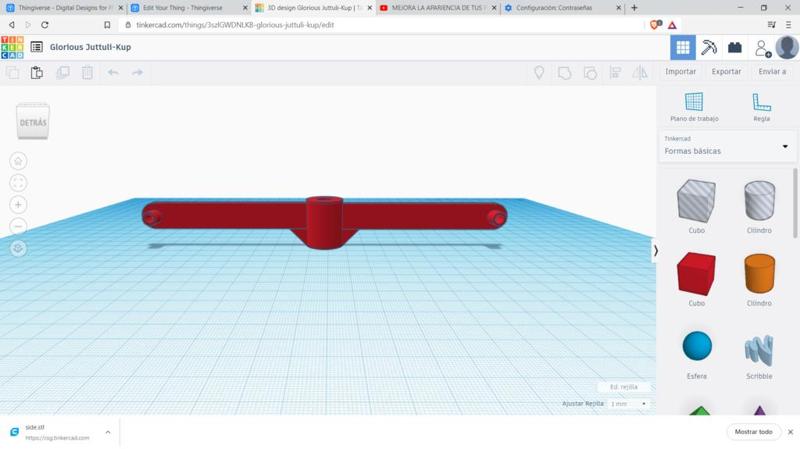Click the Tinkercad logo

click(12, 47)
